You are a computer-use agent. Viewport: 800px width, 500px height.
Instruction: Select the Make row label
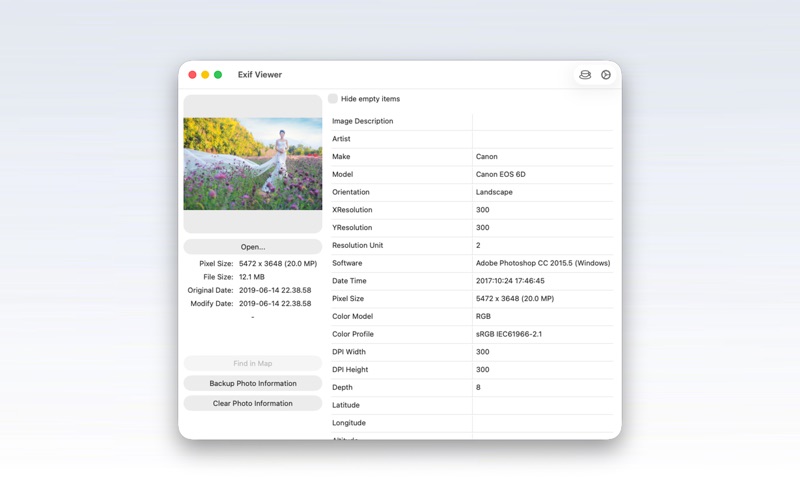341,157
